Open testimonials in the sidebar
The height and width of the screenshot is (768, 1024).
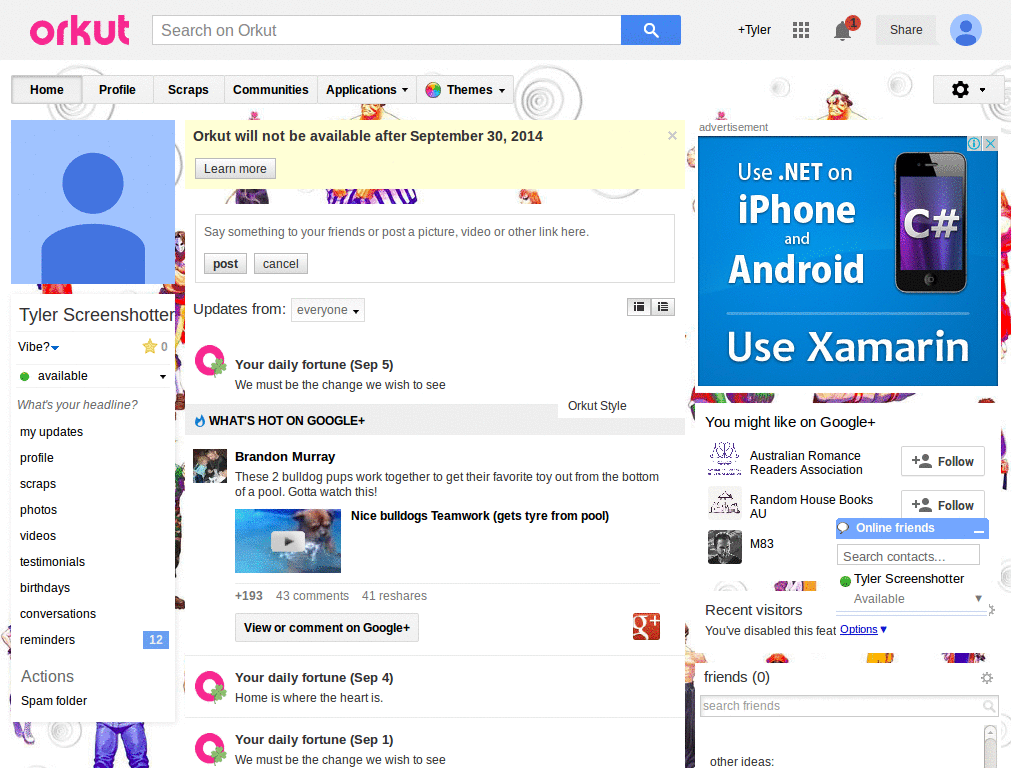[52, 562]
